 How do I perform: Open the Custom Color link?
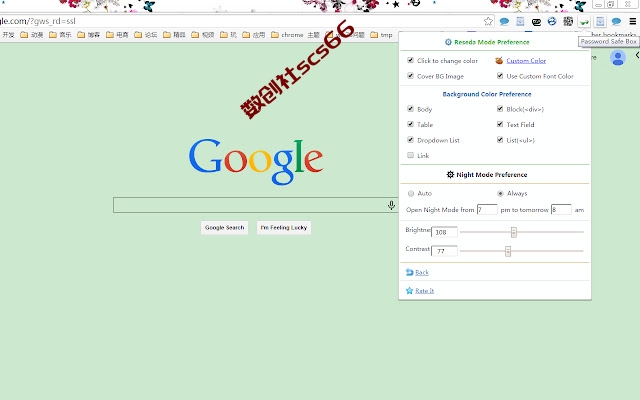[526, 60]
